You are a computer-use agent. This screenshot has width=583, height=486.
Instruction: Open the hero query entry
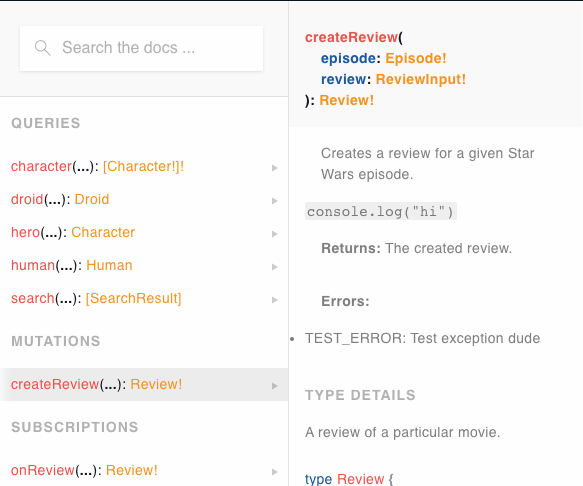pos(144,233)
